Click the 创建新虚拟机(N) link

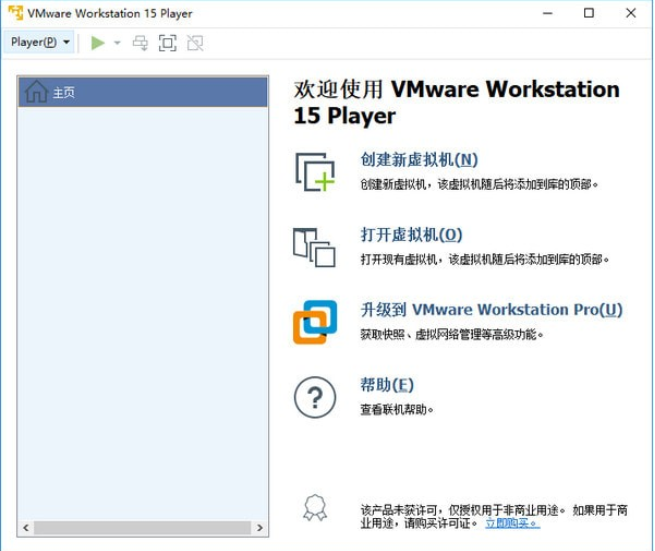point(419,160)
